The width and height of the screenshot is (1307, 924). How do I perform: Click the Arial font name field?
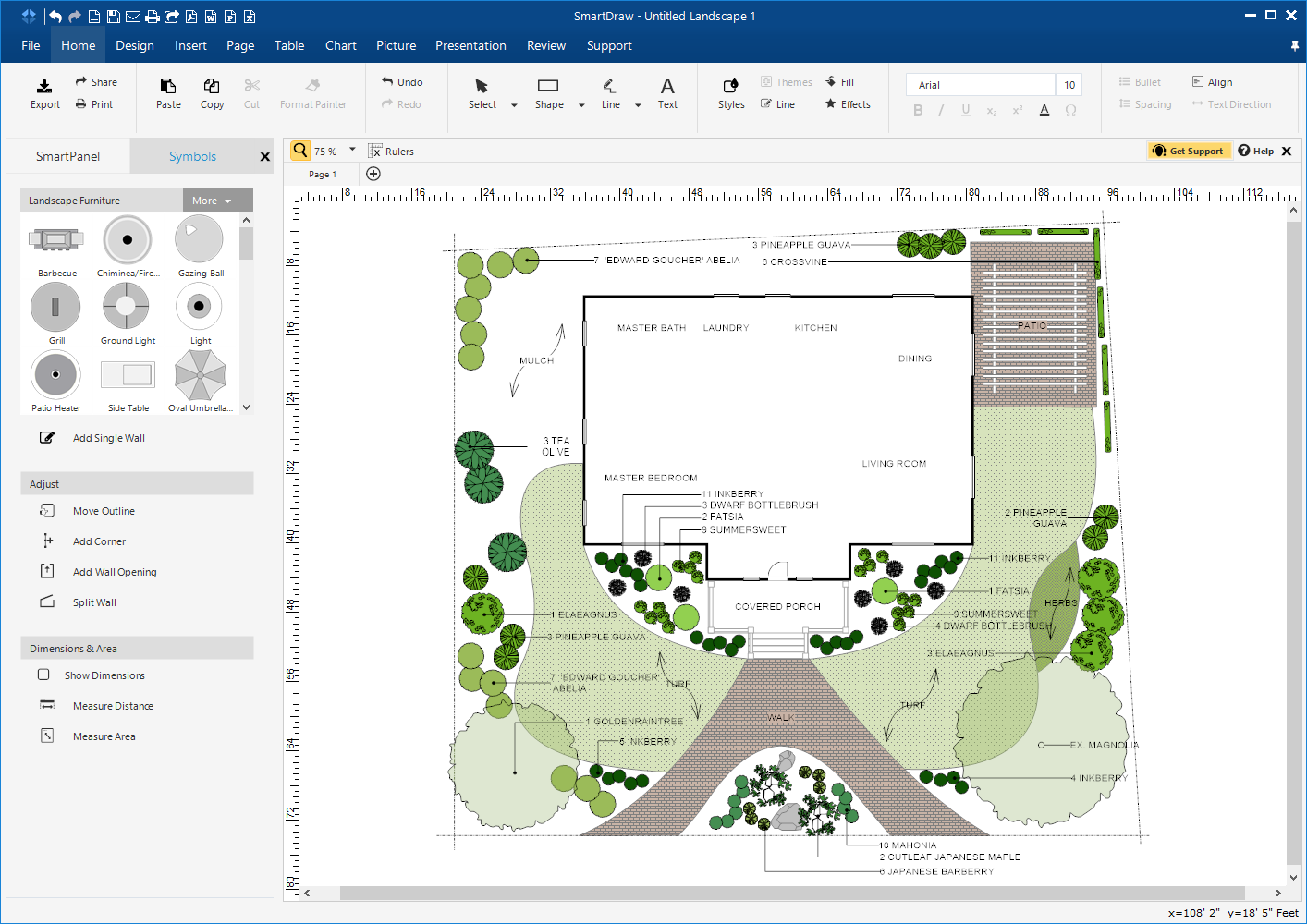click(980, 84)
